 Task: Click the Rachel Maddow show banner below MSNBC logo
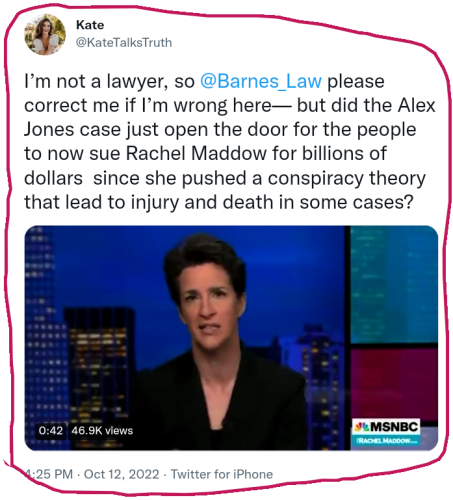pyautogui.click(x=386, y=441)
